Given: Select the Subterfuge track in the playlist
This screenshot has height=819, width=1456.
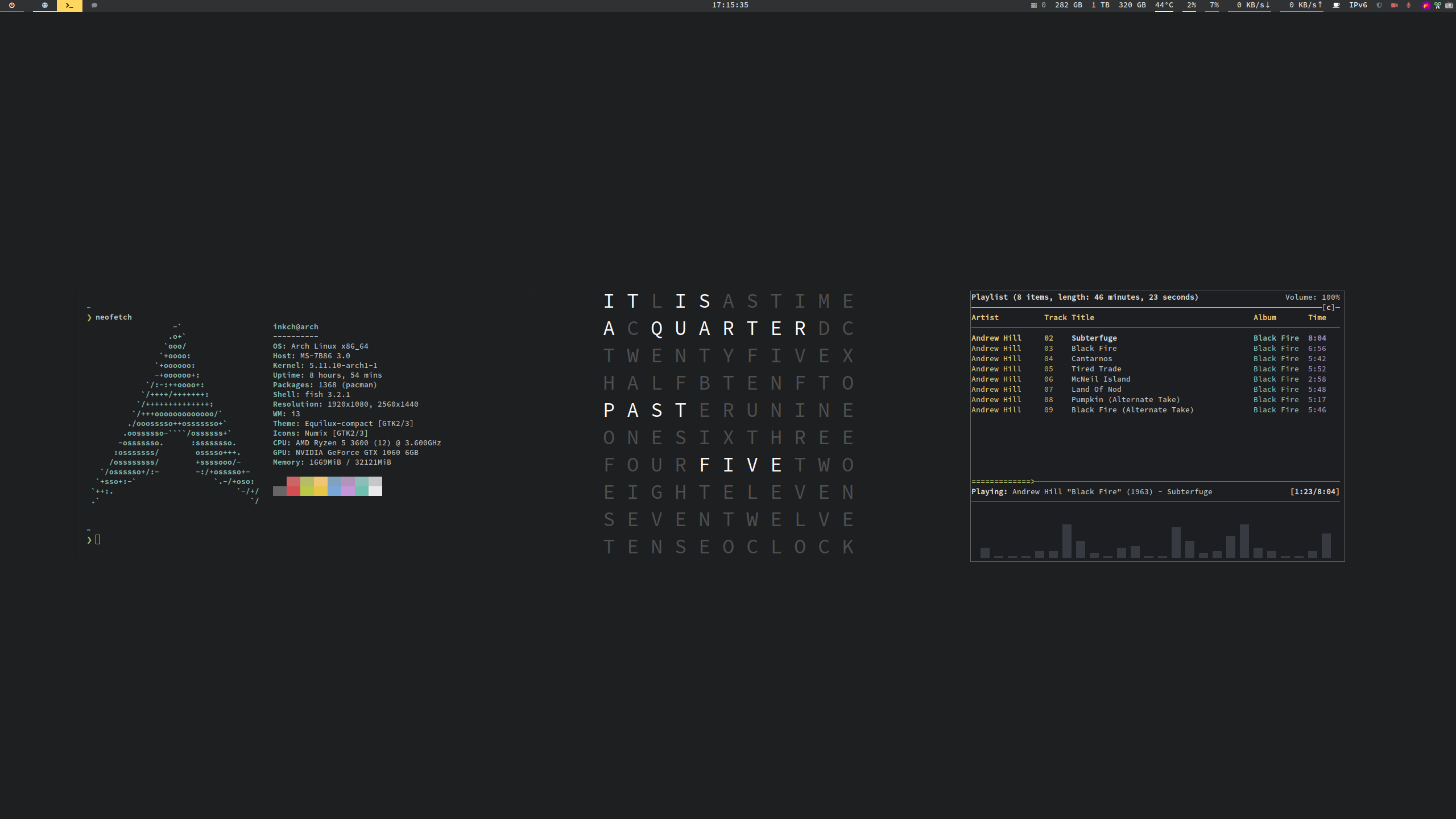Looking at the screenshot, I should (1149, 338).
